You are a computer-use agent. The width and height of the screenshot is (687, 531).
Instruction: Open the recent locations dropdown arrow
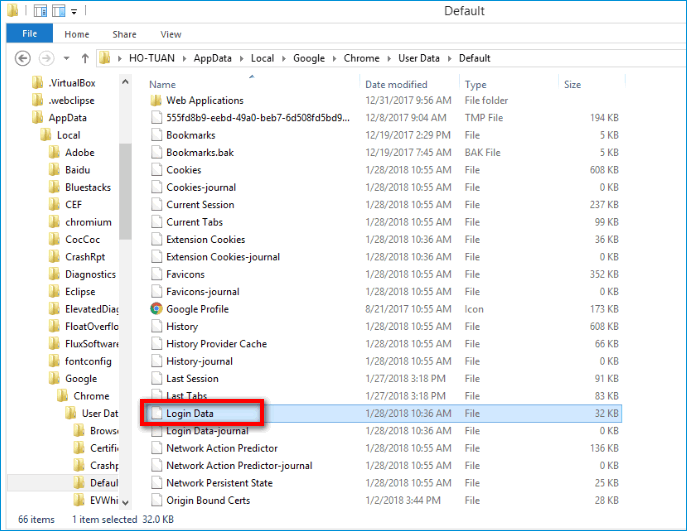pyautogui.click(x=67, y=58)
